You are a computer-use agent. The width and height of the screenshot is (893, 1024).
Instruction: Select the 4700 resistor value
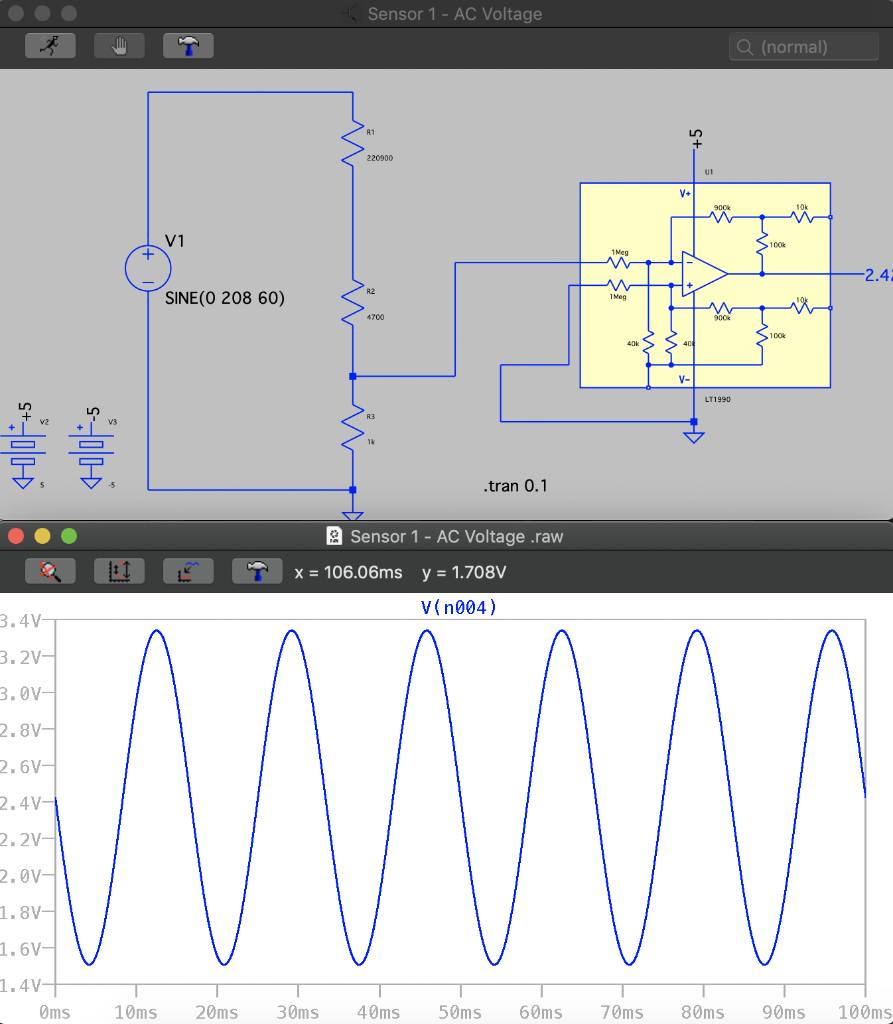tap(376, 317)
